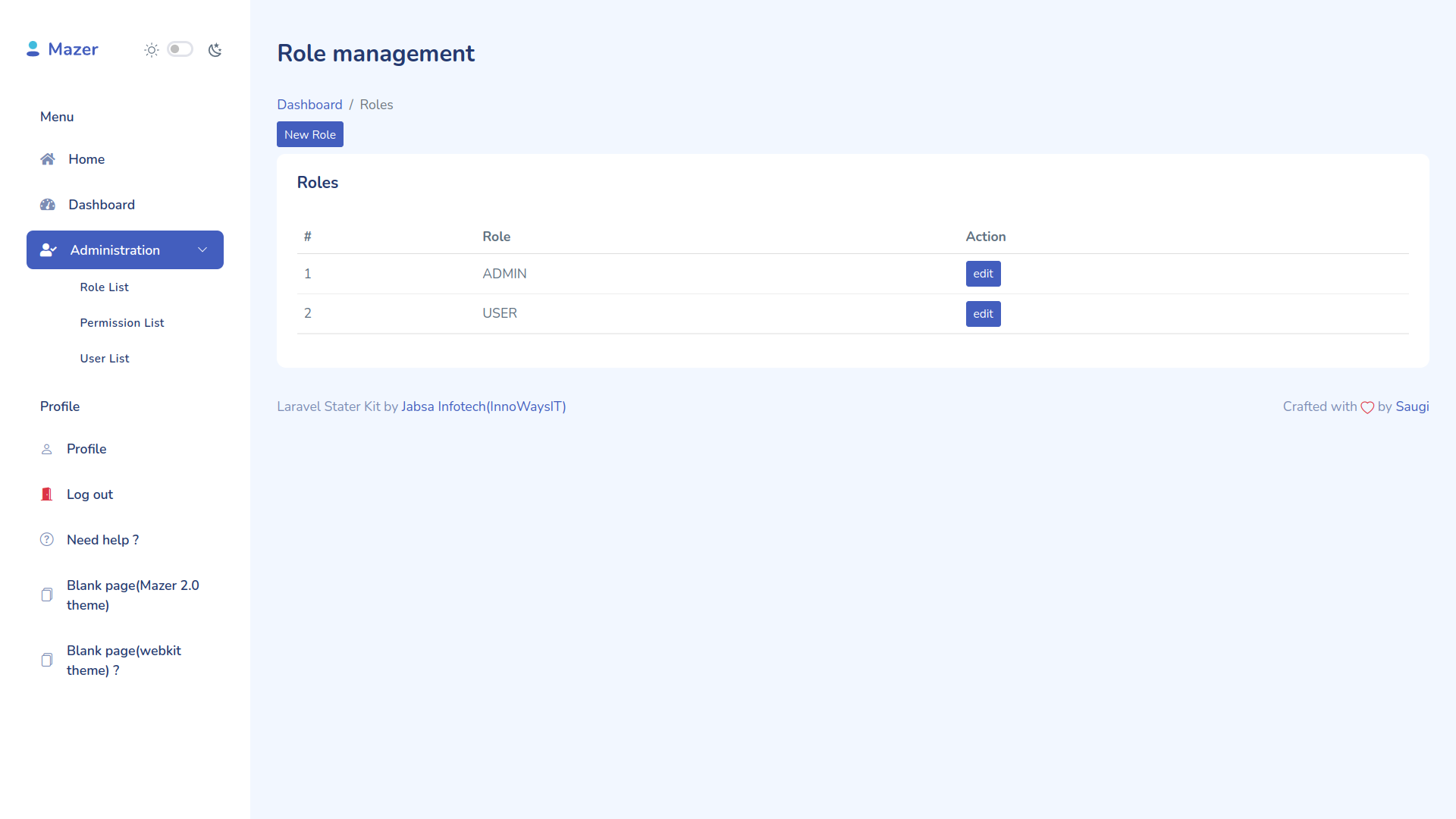Click the sun light-mode icon
The height and width of the screenshot is (819, 1456).
coord(152,50)
